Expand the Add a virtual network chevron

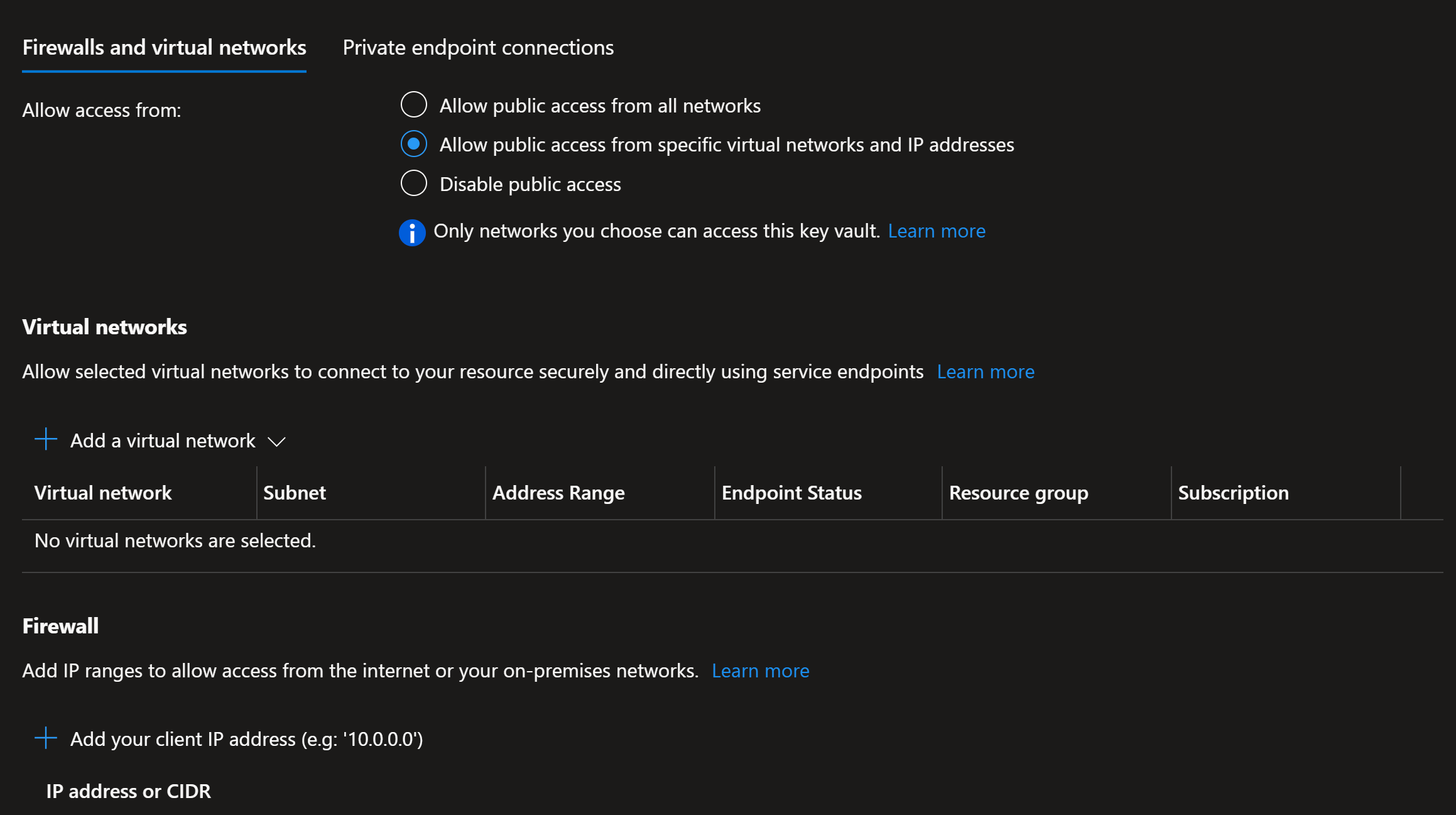(276, 442)
